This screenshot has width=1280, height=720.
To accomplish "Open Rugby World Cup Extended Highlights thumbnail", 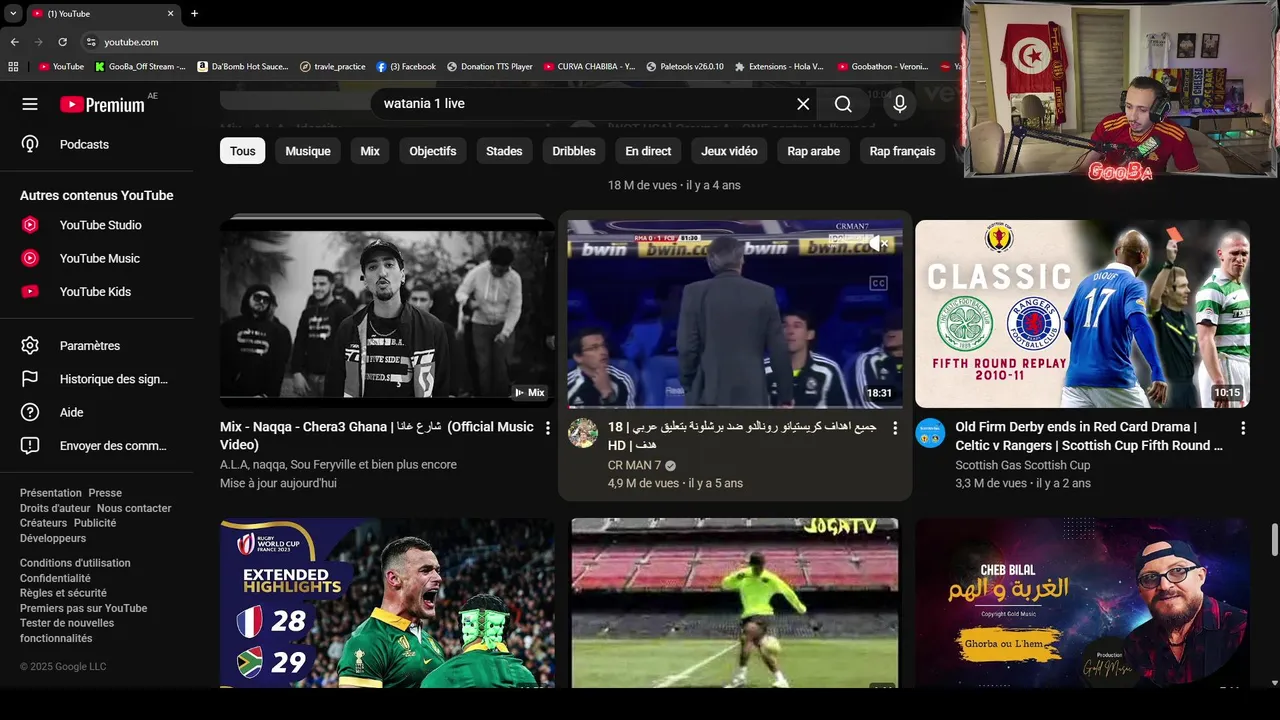I will (387, 603).
